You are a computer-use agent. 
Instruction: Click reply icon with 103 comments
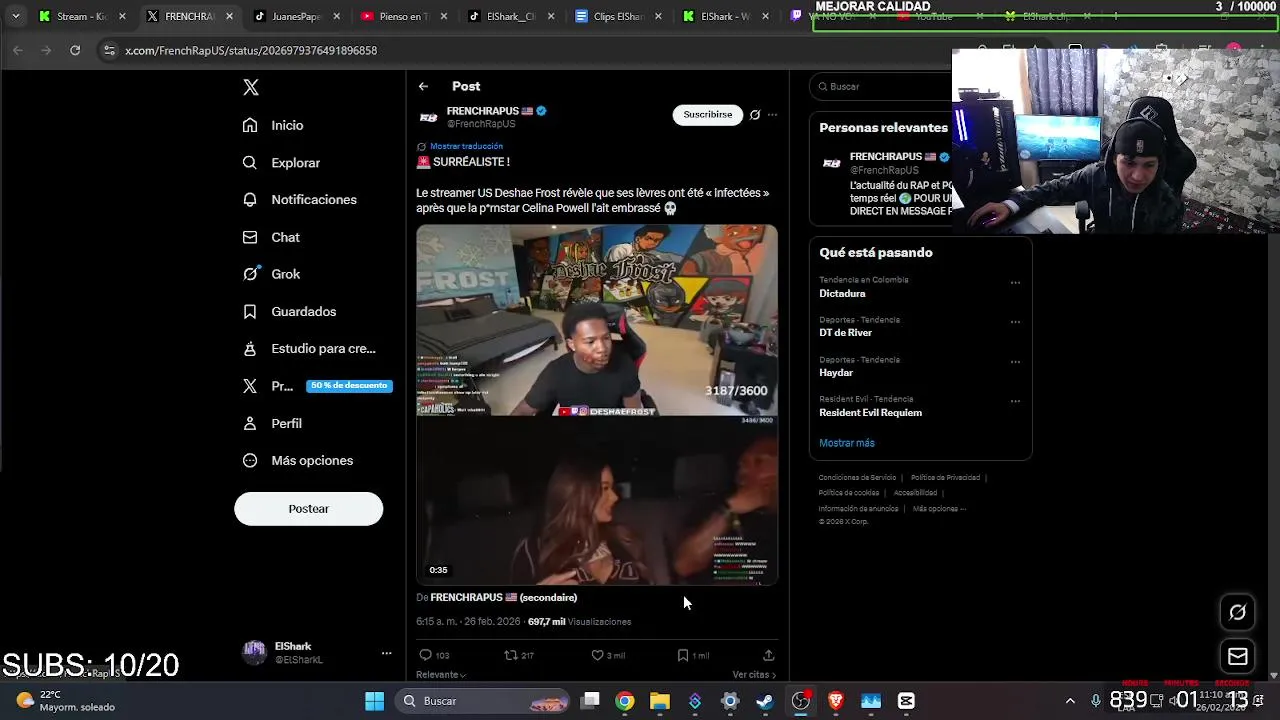(434, 655)
